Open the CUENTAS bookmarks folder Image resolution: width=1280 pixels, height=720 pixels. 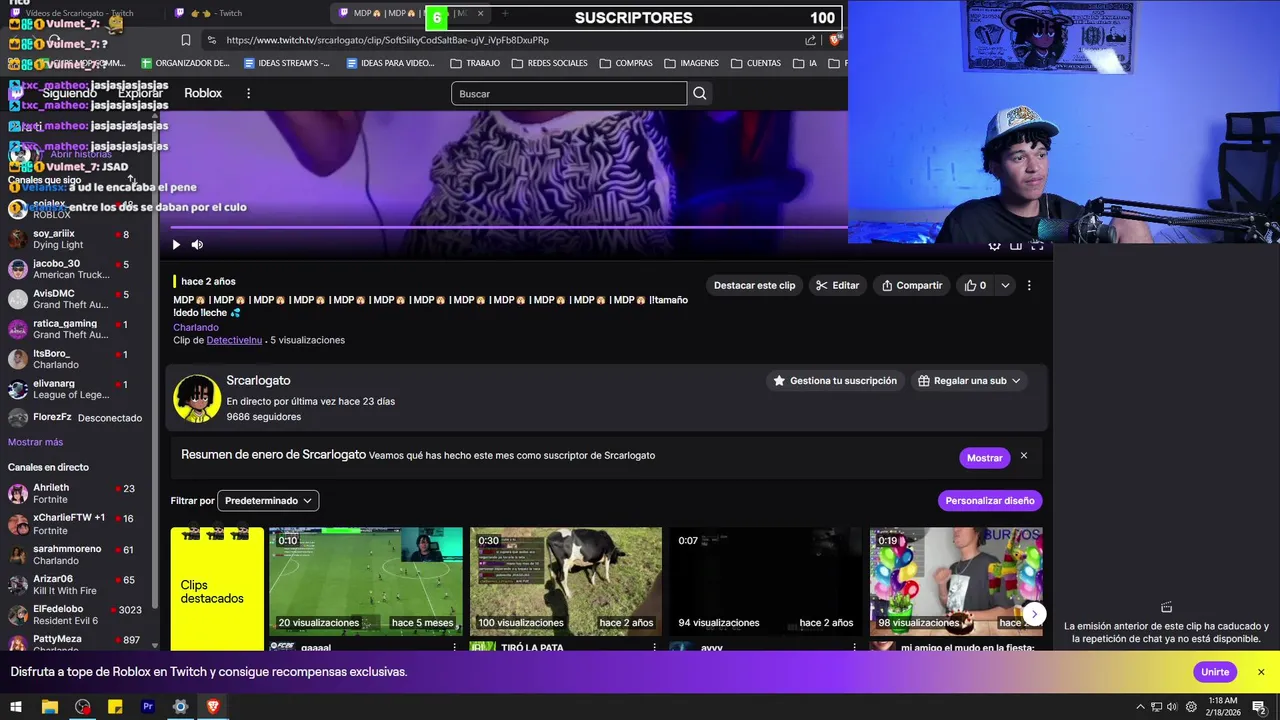756,63
